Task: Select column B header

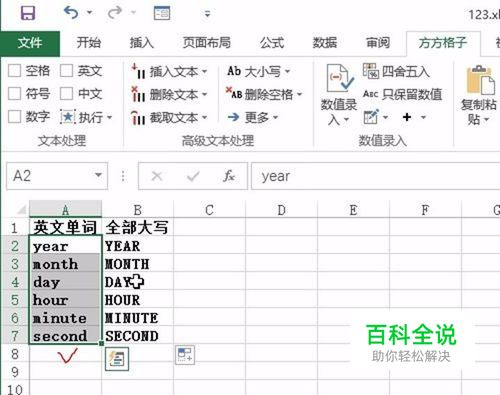Action: [x=138, y=210]
